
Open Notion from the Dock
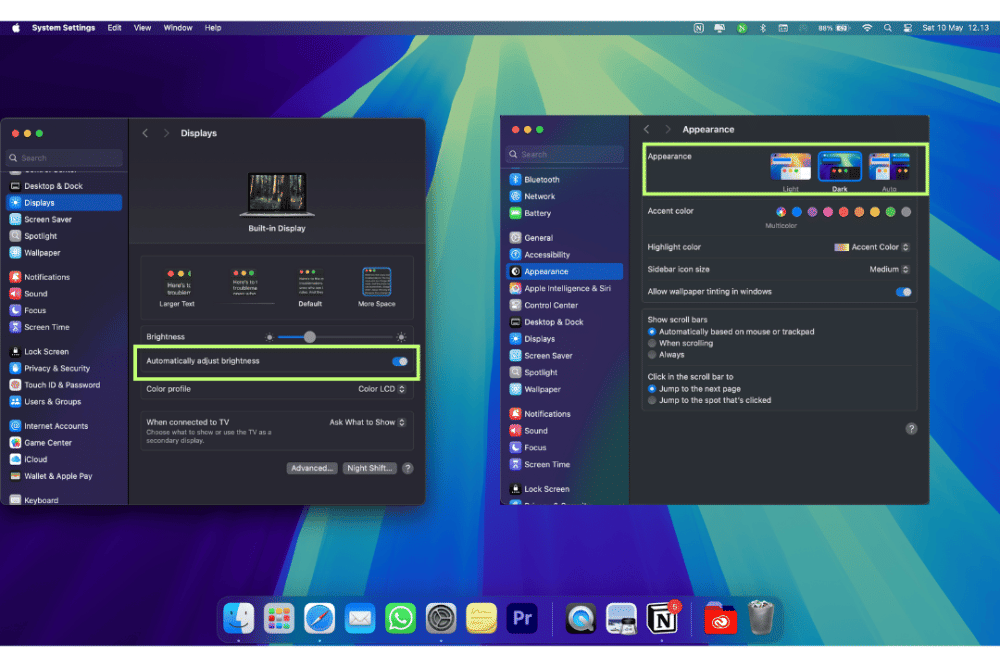click(x=662, y=619)
